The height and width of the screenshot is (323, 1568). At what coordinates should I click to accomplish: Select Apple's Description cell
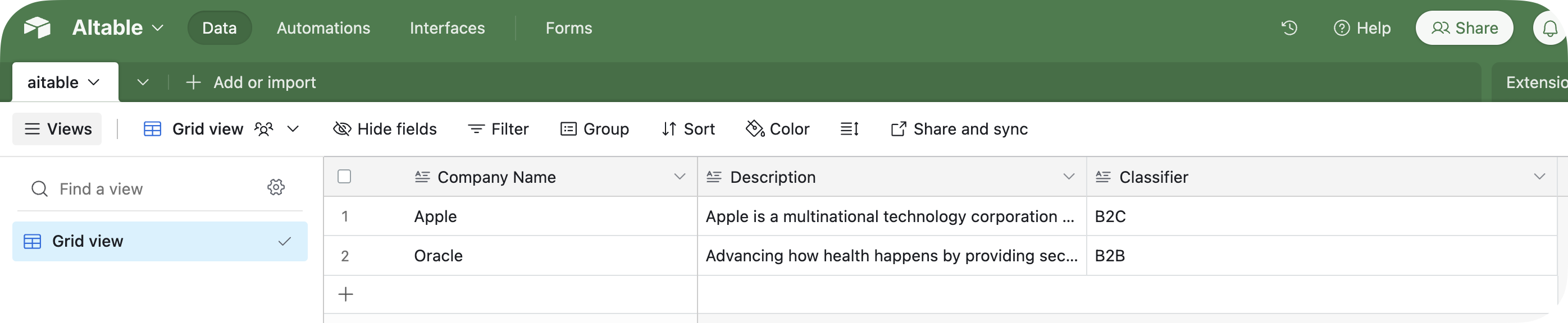point(892,216)
